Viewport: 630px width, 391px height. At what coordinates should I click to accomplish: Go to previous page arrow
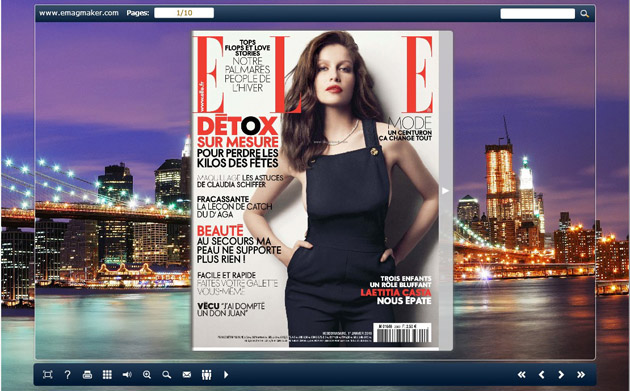[x=542, y=375]
